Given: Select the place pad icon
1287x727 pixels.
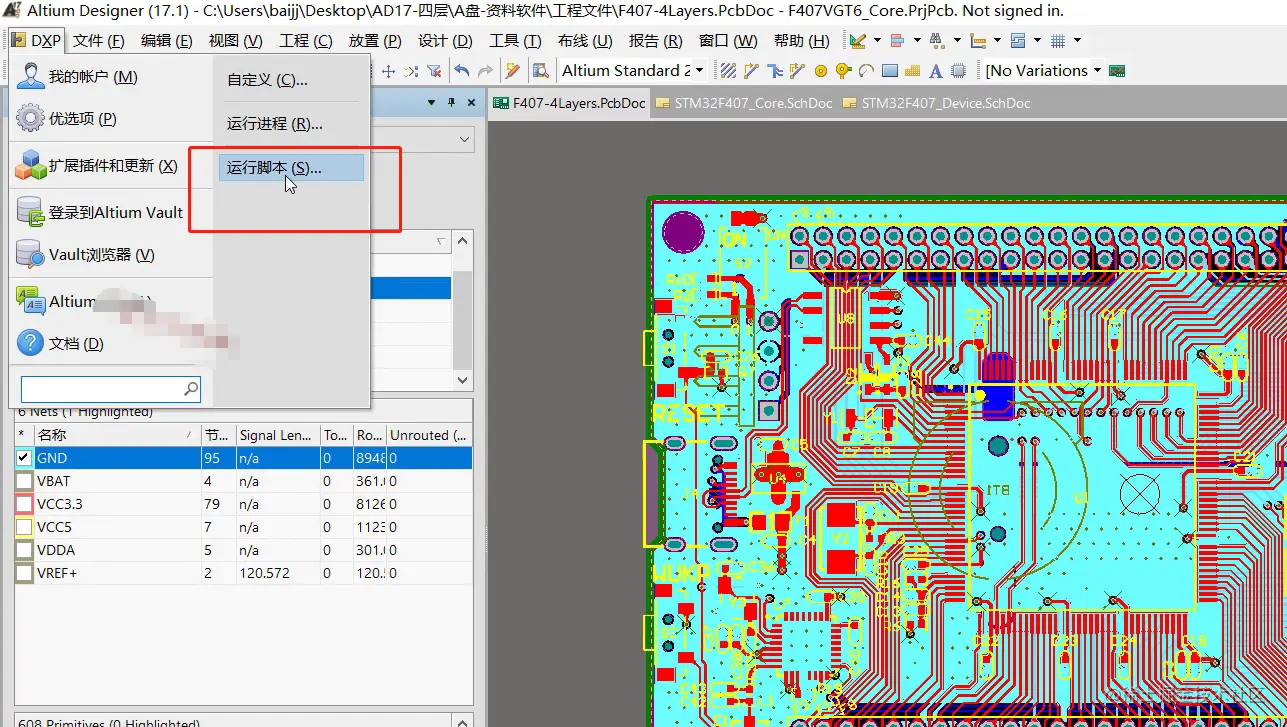Looking at the screenshot, I should point(821,71).
